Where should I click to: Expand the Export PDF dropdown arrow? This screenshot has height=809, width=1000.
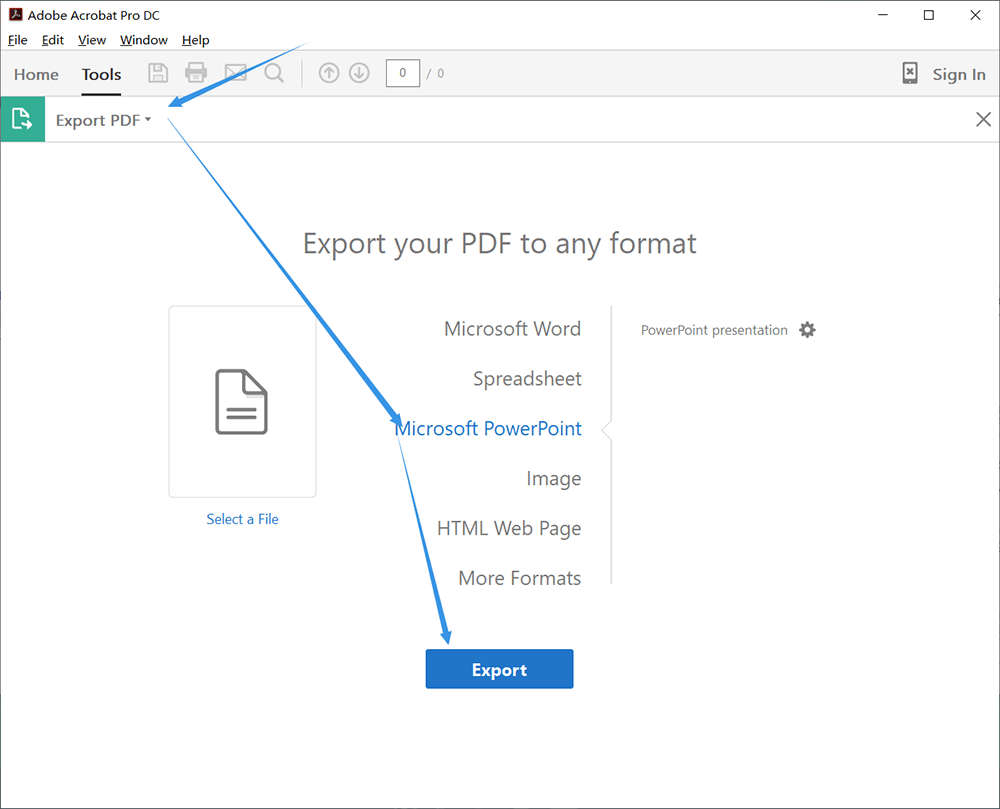tap(148, 120)
